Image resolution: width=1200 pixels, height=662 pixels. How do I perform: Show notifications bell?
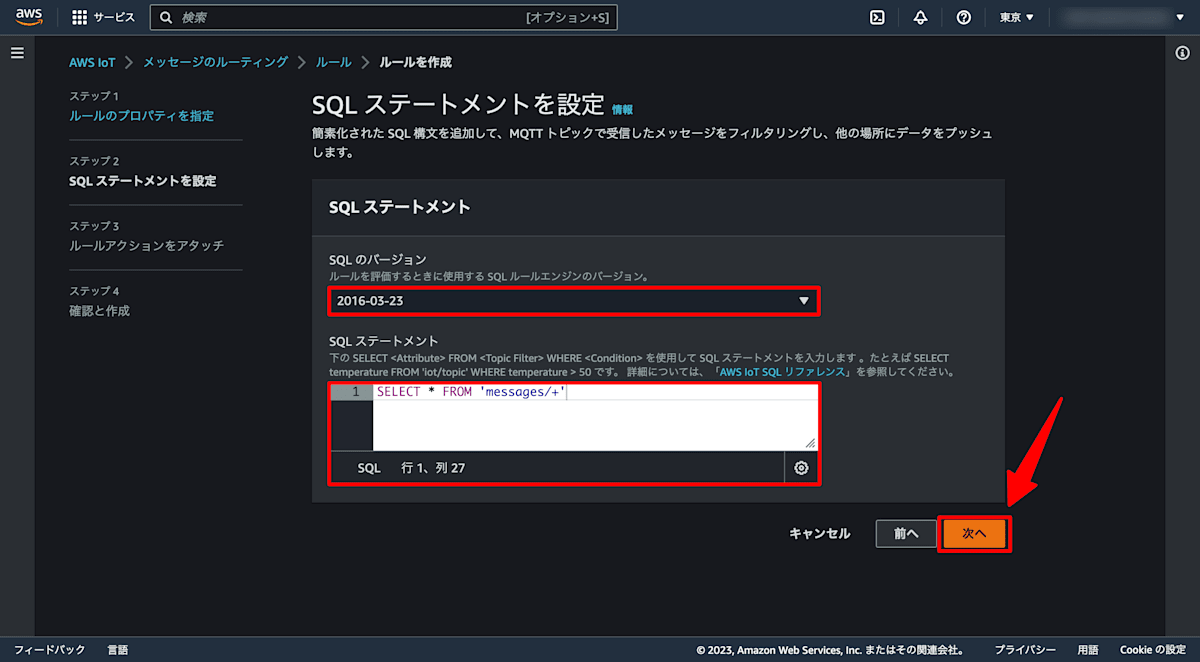point(920,18)
